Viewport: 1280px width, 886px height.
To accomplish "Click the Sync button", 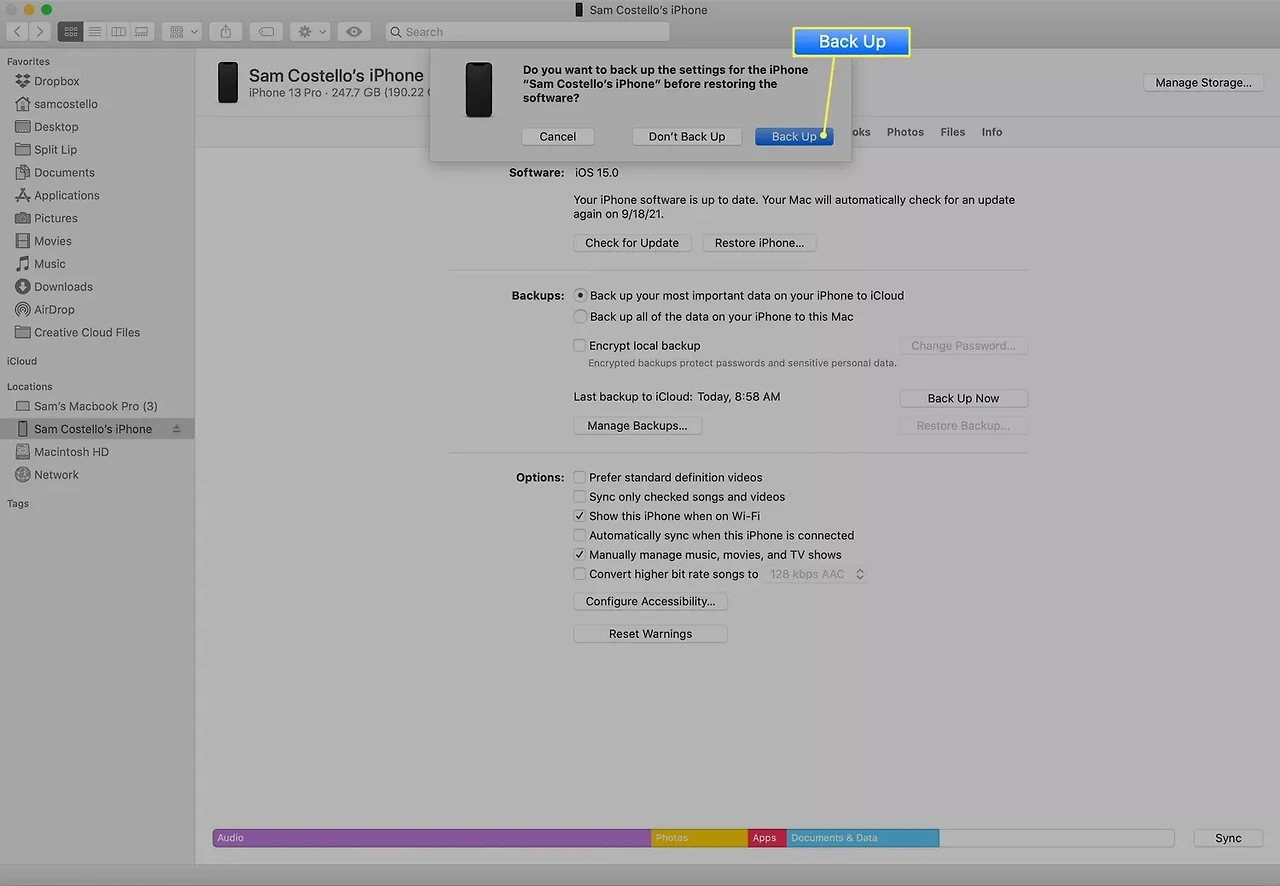I will [x=1228, y=838].
